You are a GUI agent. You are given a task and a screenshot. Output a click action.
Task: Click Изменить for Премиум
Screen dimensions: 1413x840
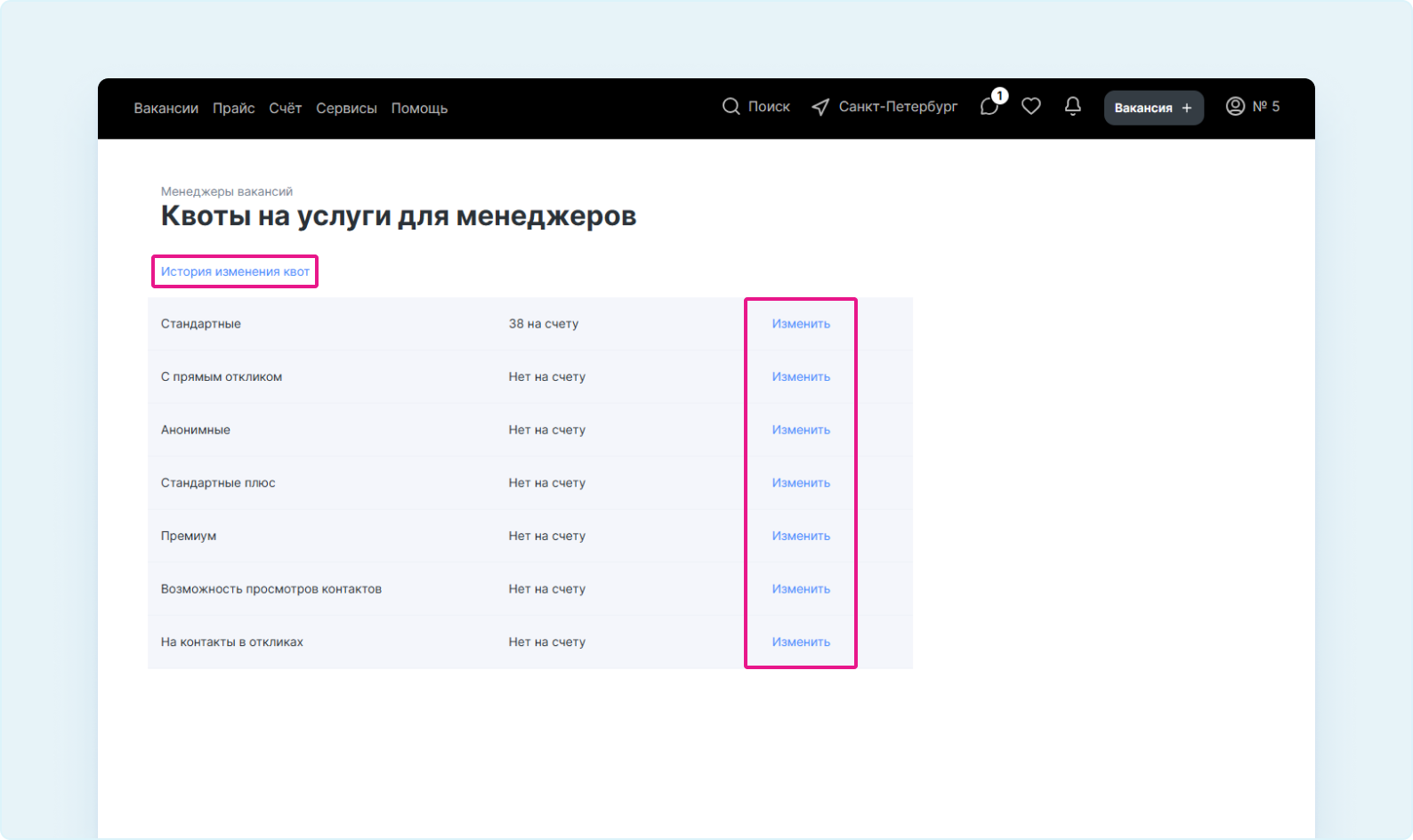pyautogui.click(x=801, y=536)
